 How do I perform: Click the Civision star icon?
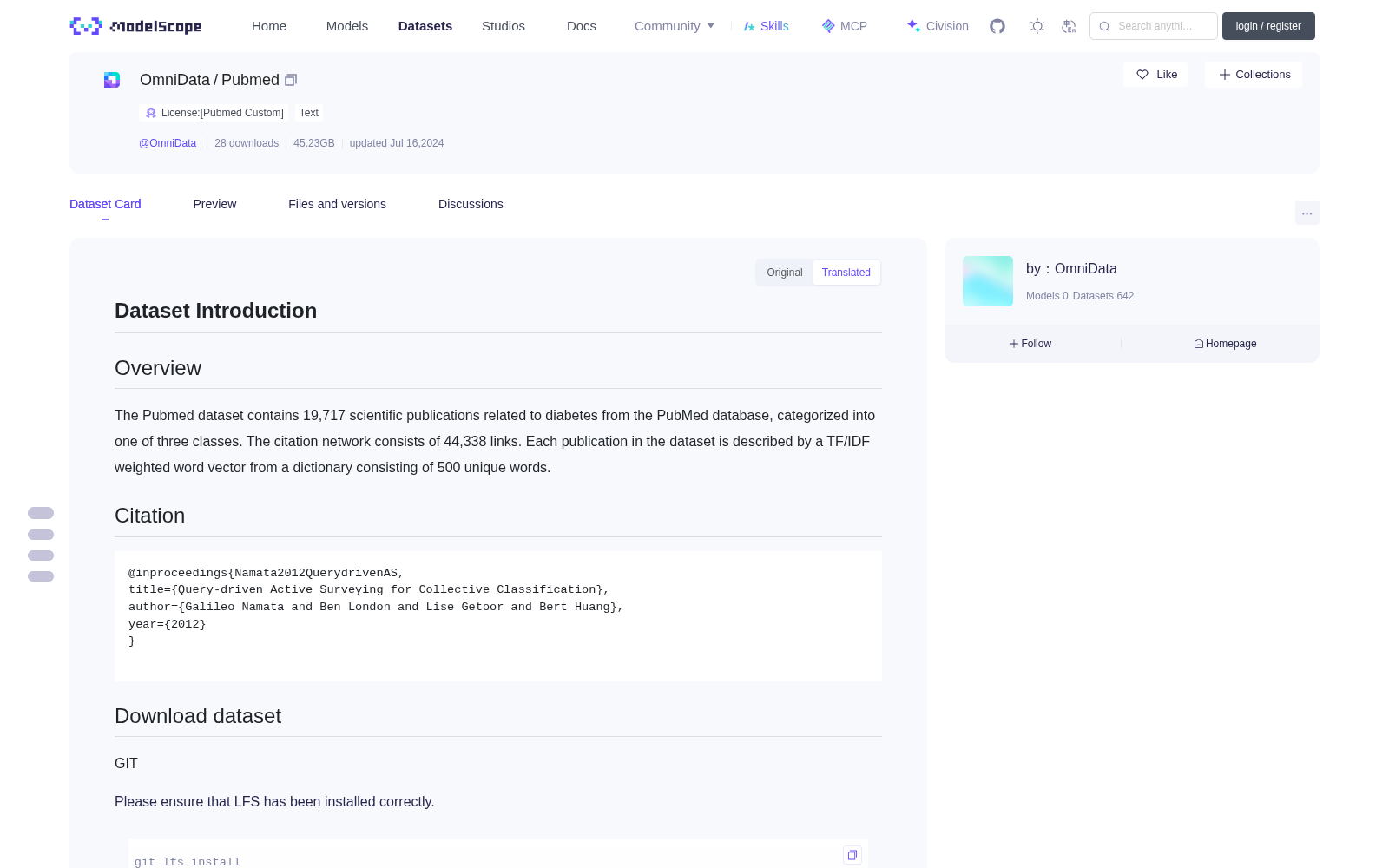point(913,26)
